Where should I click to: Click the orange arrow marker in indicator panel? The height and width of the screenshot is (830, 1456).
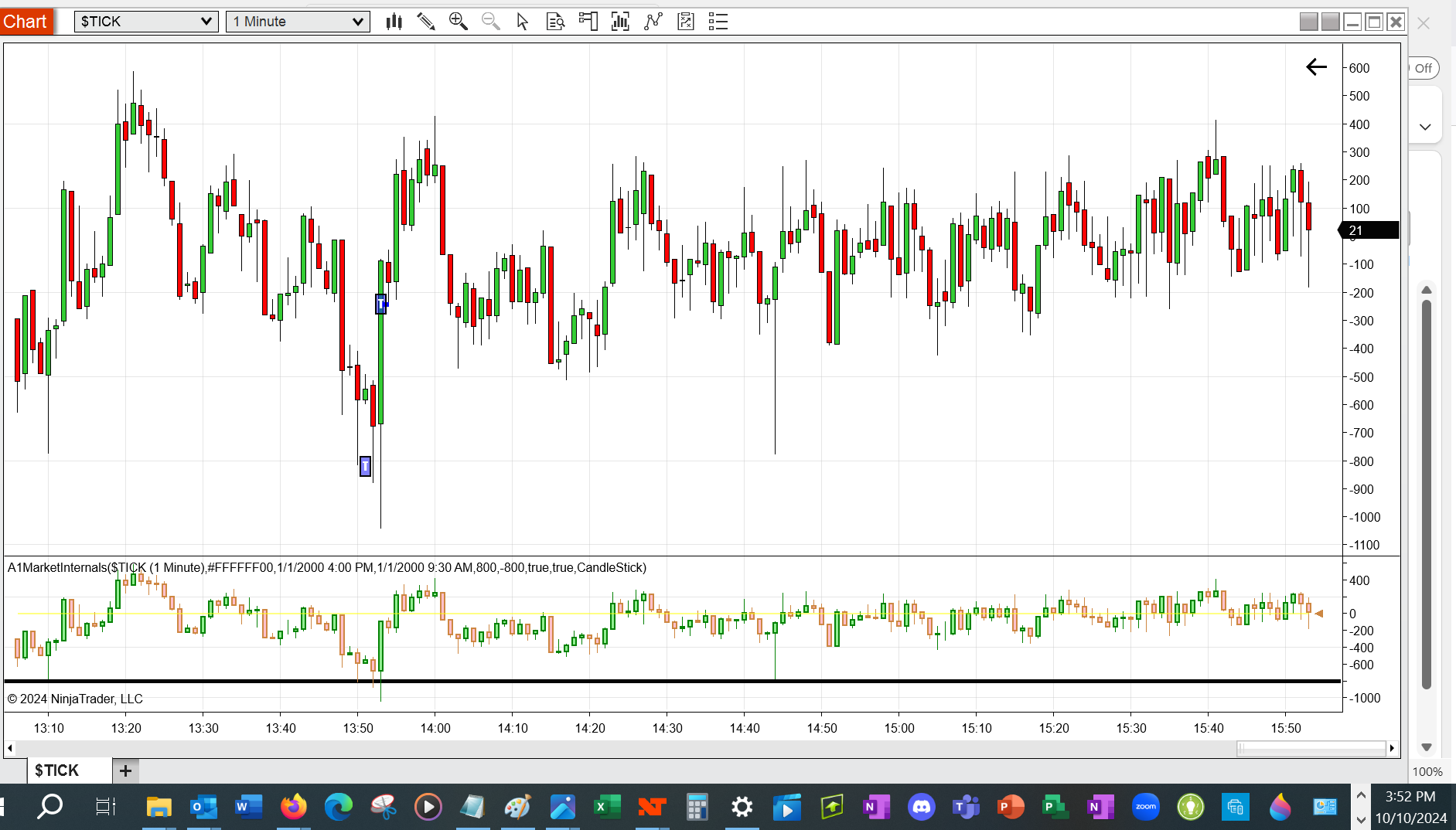tap(1319, 614)
